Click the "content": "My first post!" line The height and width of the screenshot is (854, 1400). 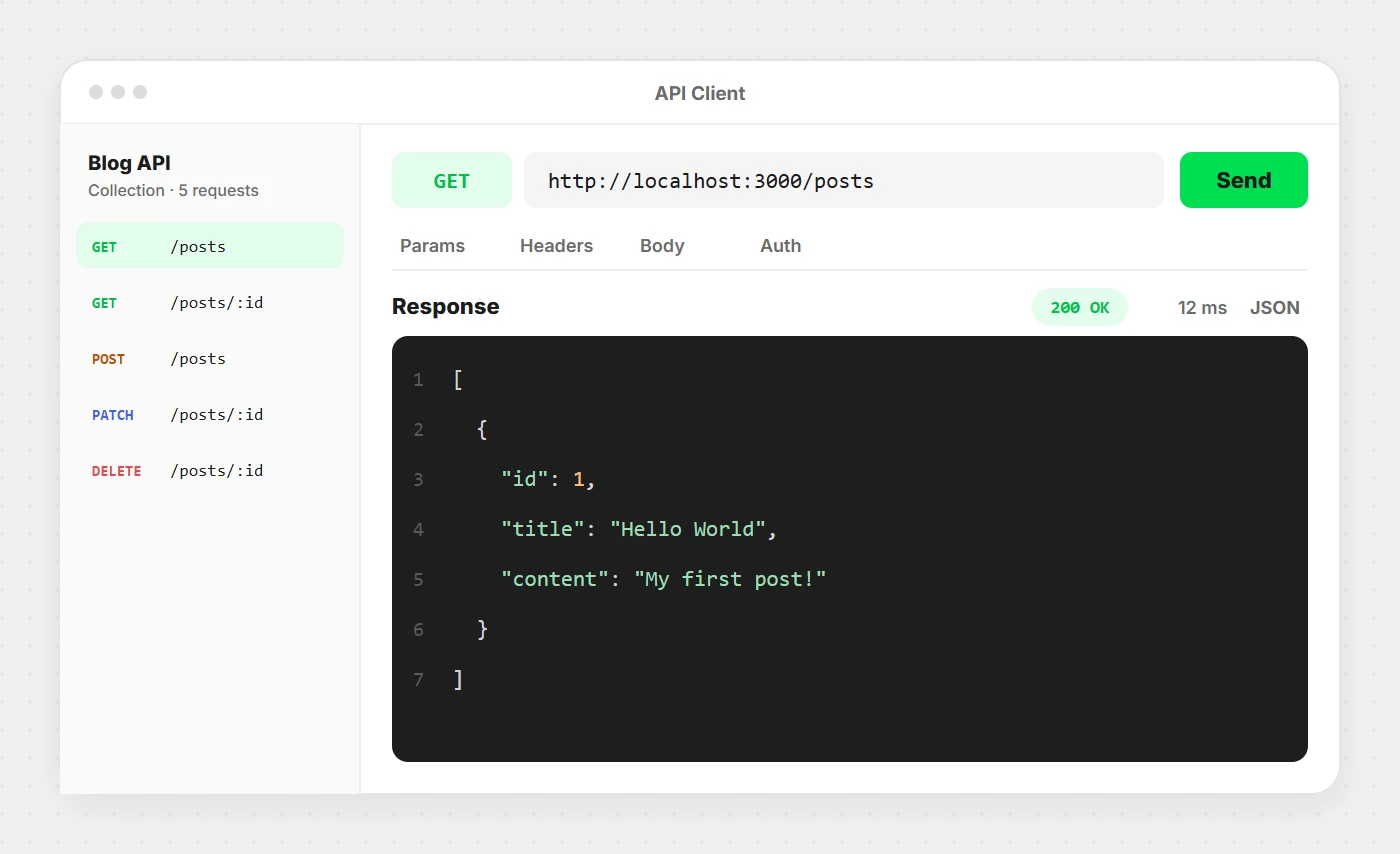[664, 579]
